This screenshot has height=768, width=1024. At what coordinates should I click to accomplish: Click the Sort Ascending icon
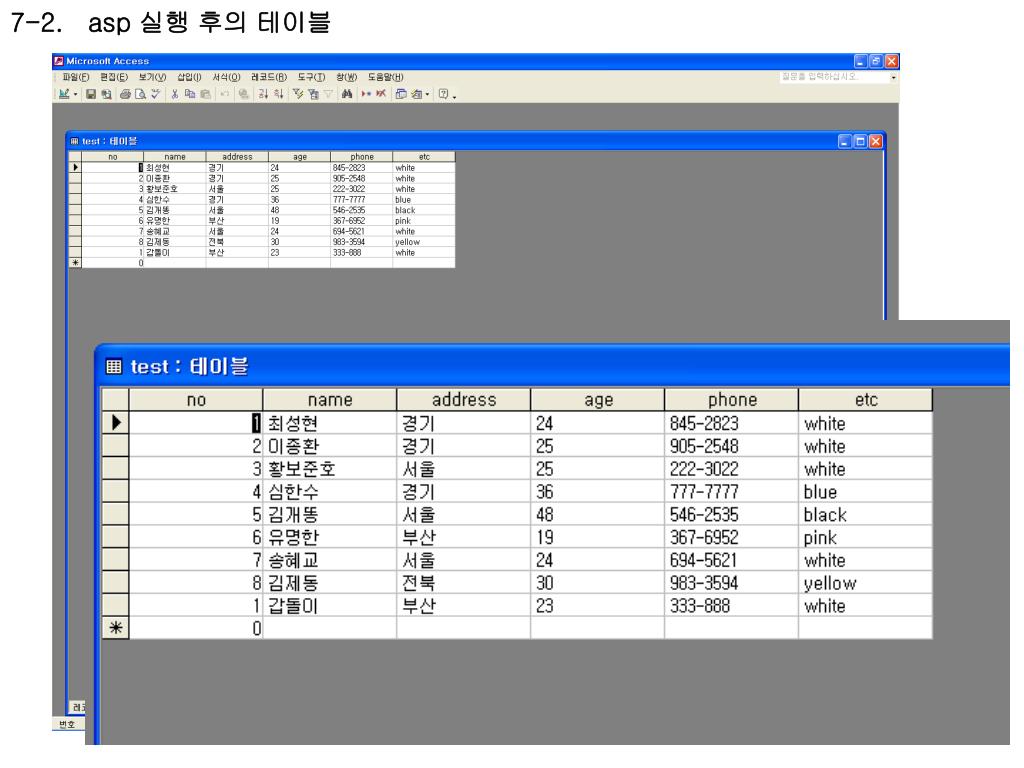tap(263, 94)
